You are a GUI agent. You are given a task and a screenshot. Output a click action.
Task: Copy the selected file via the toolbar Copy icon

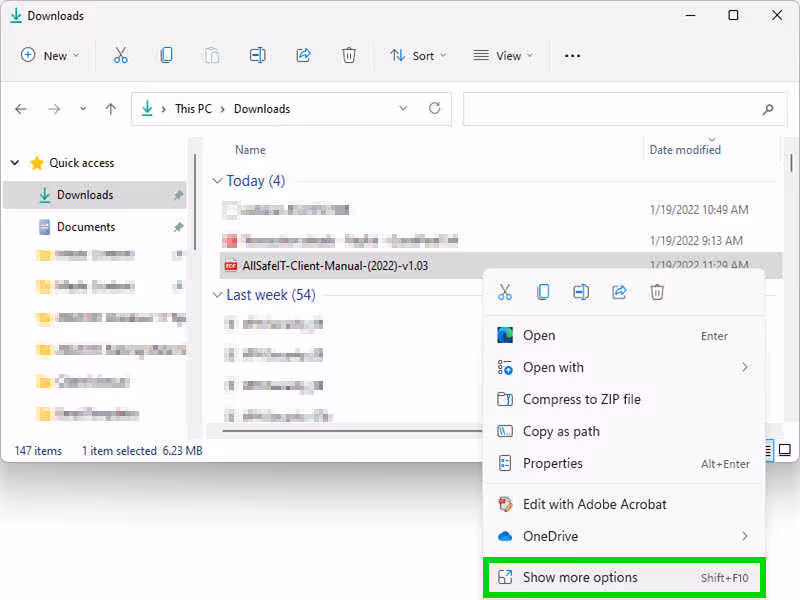[x=166, y=55]
